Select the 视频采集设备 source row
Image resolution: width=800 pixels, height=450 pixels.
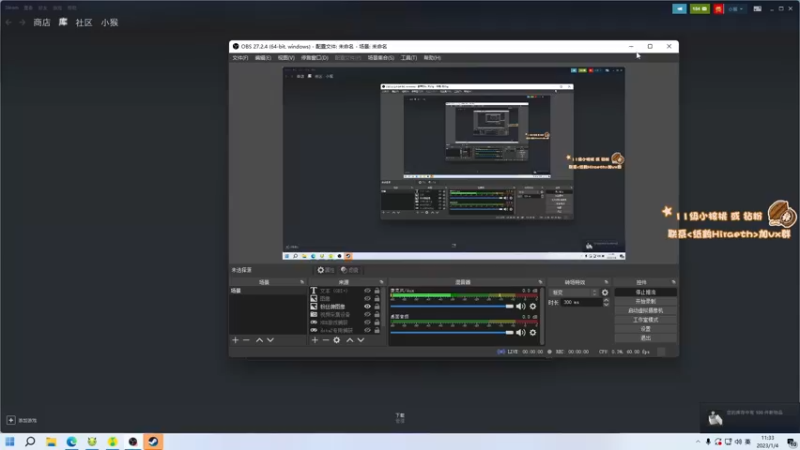click(345, 314)
